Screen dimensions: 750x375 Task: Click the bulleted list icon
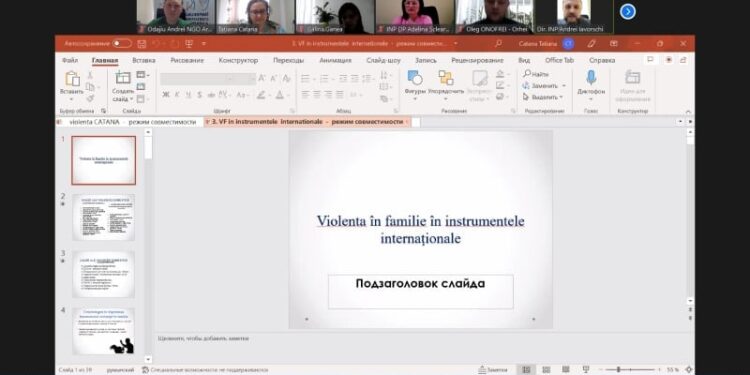tap(305, 79)
